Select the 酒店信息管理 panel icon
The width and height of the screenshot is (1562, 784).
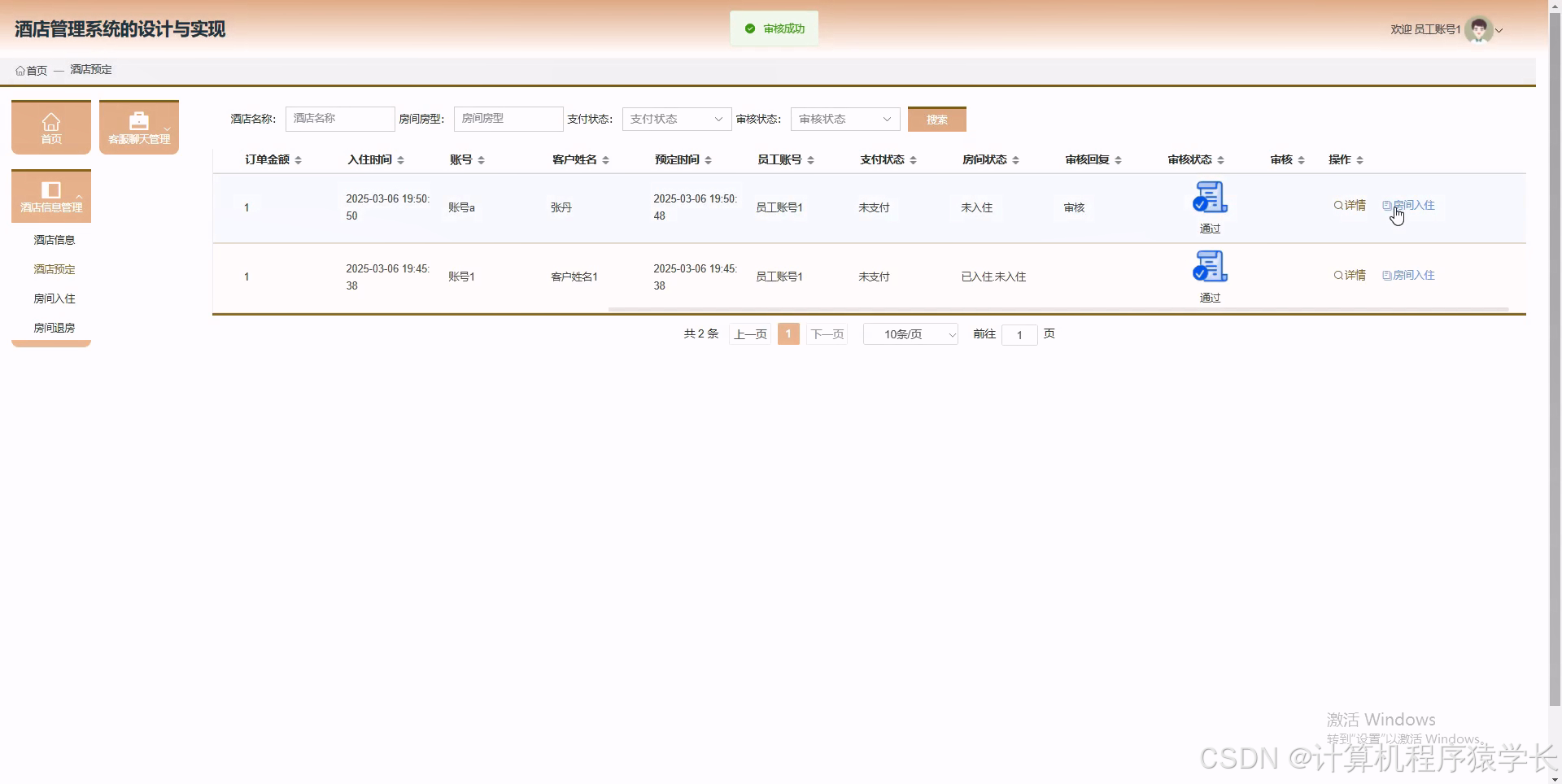50,189
